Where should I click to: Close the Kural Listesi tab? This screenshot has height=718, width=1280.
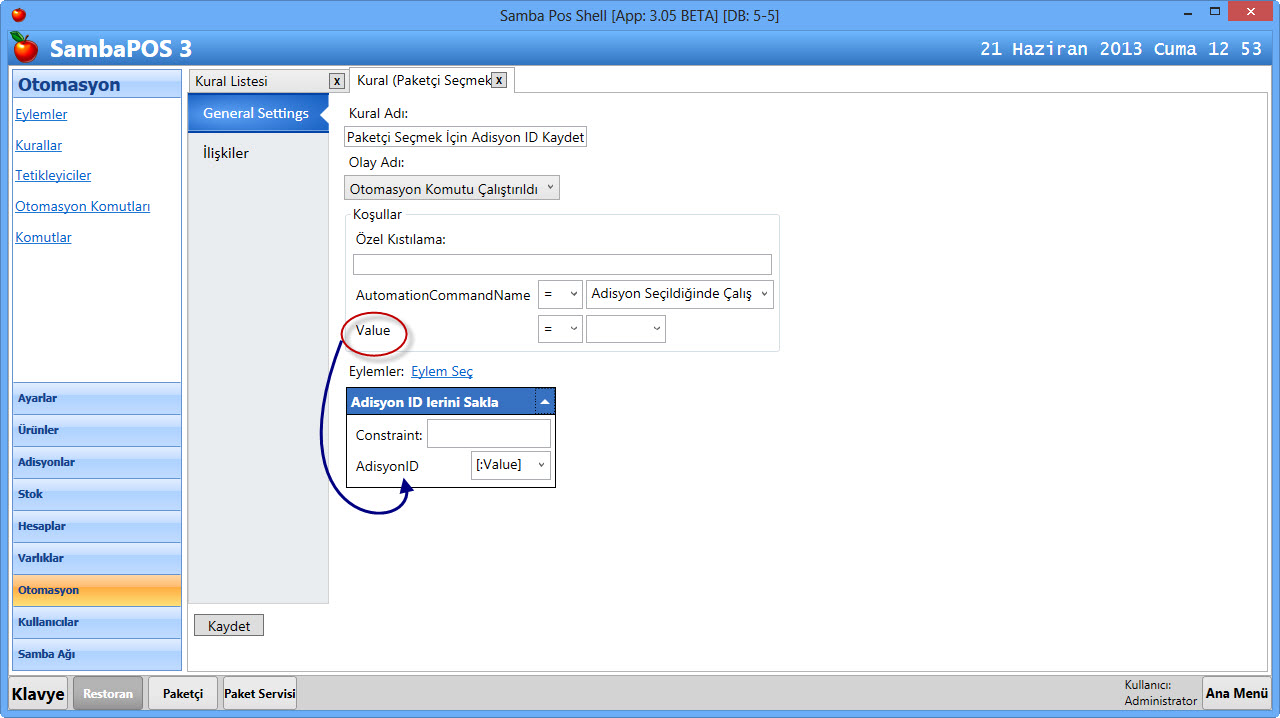point(337,81)
